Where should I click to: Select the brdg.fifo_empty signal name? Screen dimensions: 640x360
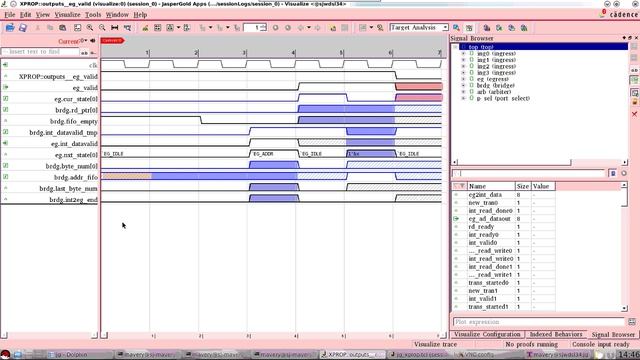[74, 121]
